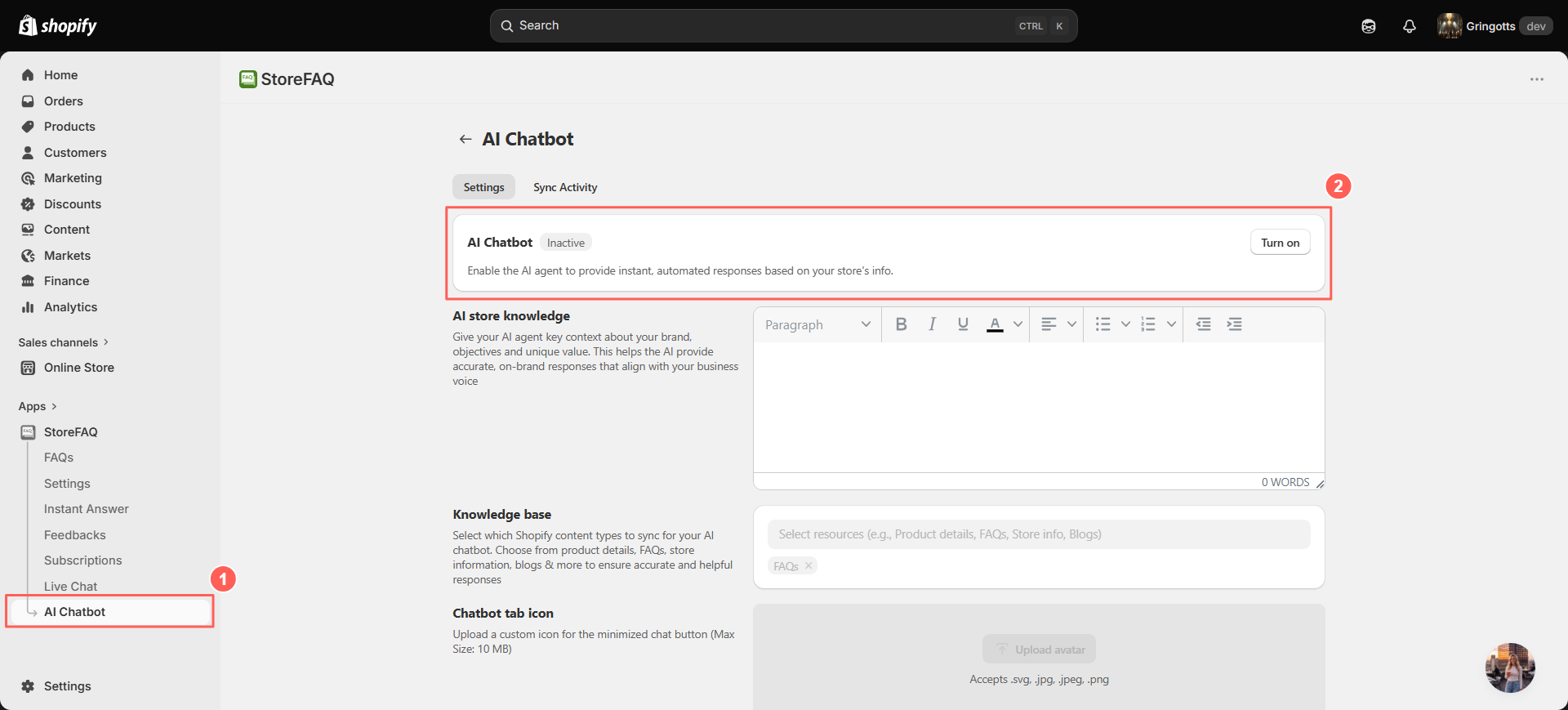
Task: Switch to the Sync Activity tab
Action: tap(565, 187)
